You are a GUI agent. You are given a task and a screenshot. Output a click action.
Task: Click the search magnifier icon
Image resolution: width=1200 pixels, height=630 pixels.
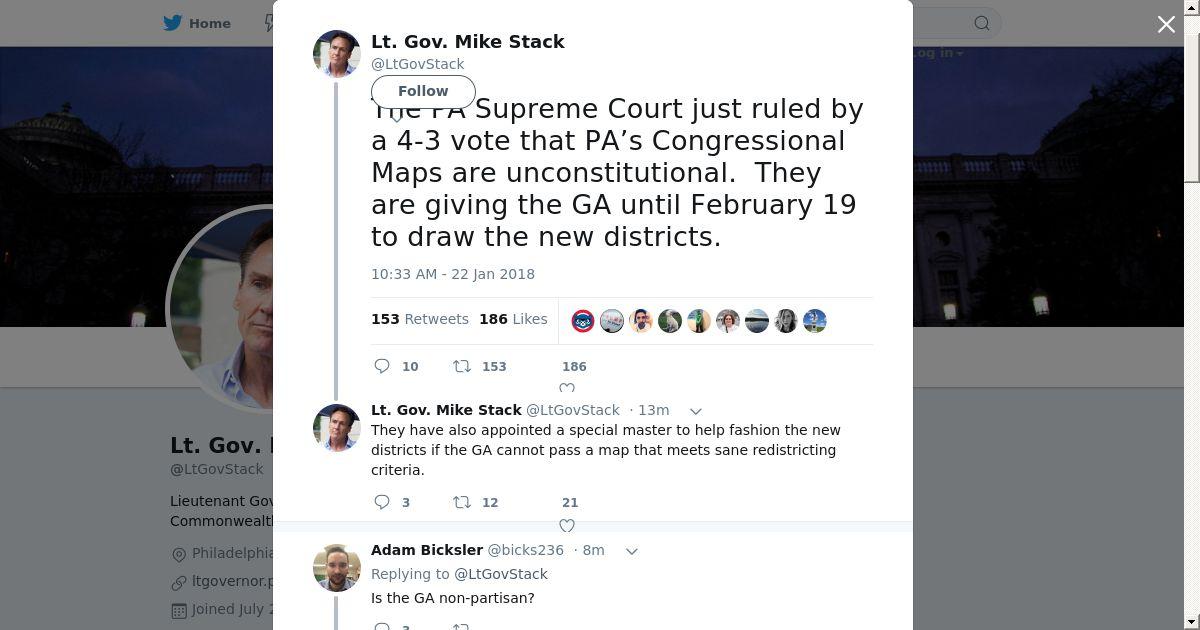[x=982, y=23]
